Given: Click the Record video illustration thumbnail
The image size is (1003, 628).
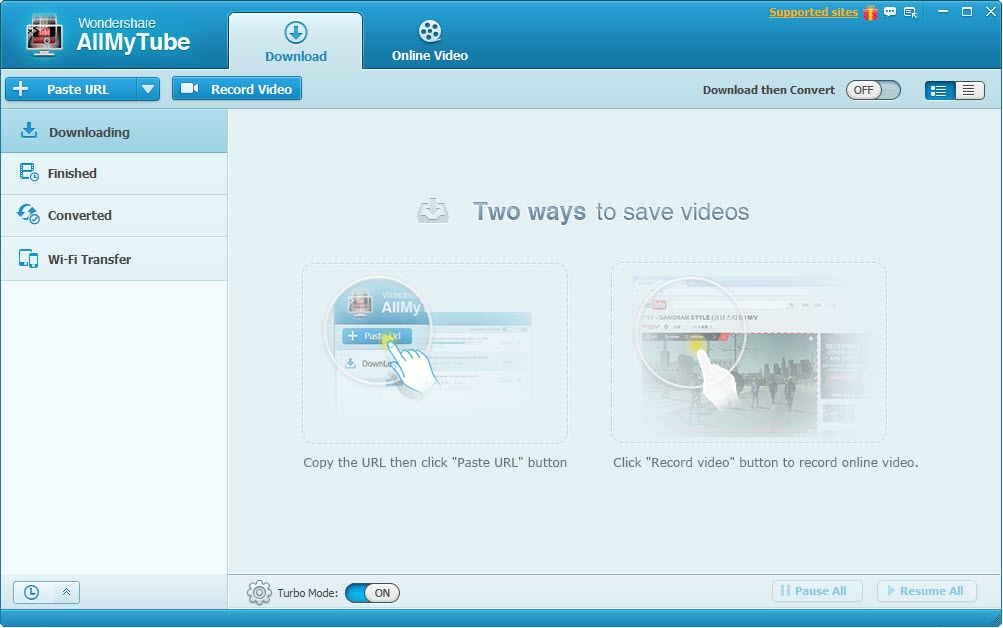Looking at the screenshot, I should pos(748,352).
